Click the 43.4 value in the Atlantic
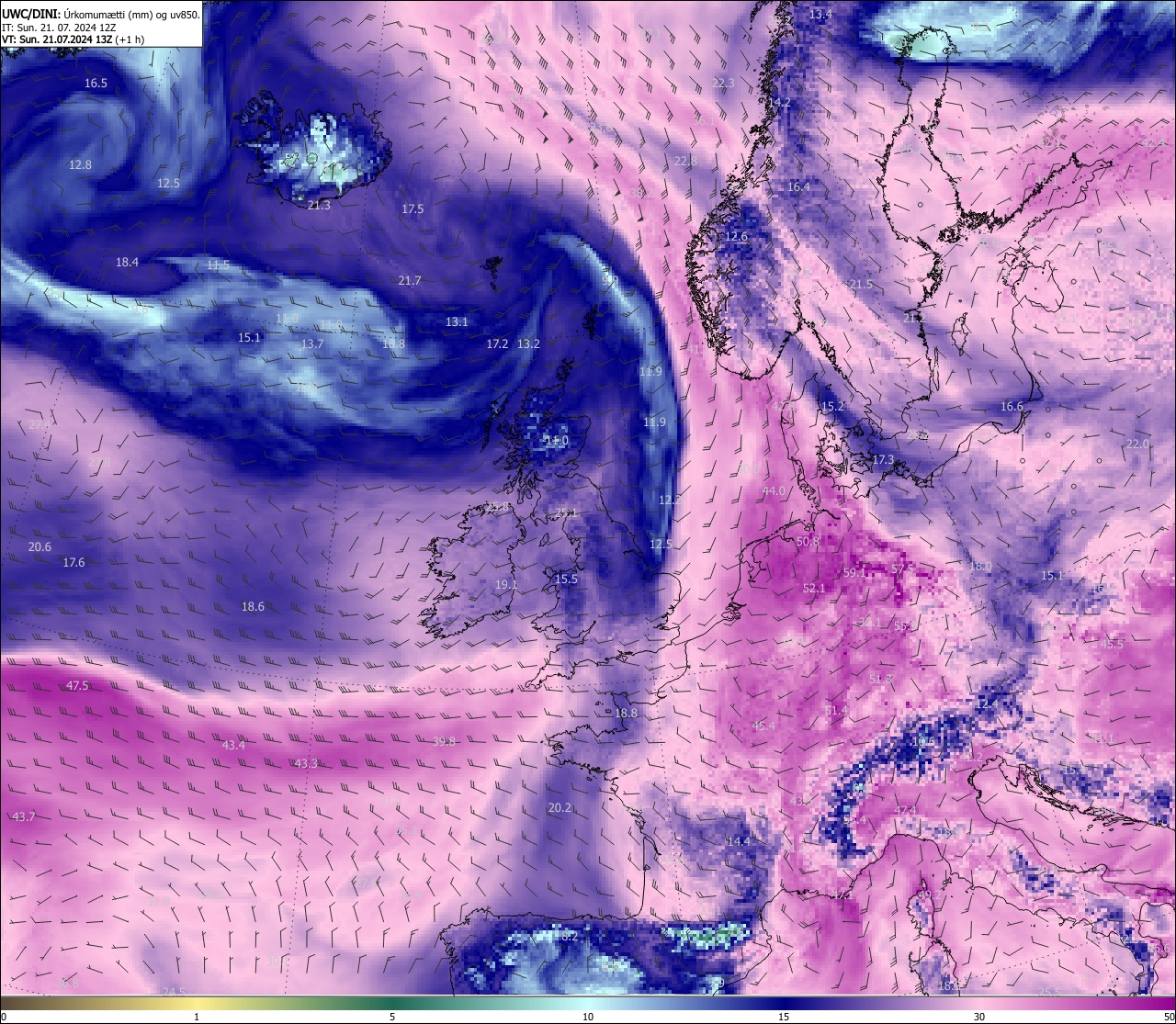Screen dimensions: 1176x1024 tap(233, 746)
